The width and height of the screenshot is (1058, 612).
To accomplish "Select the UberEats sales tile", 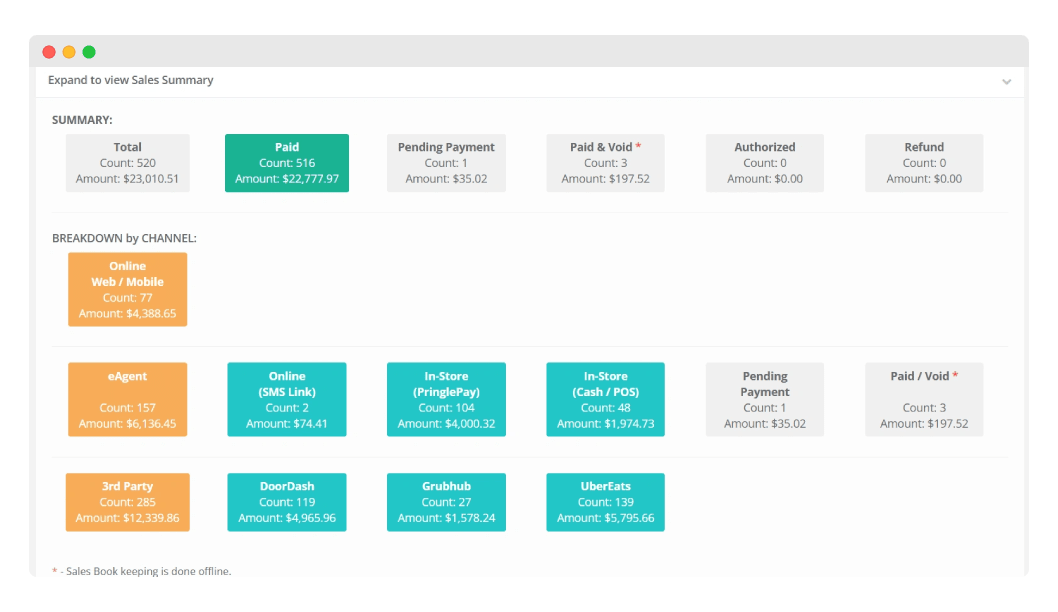I will pos(605,502).
